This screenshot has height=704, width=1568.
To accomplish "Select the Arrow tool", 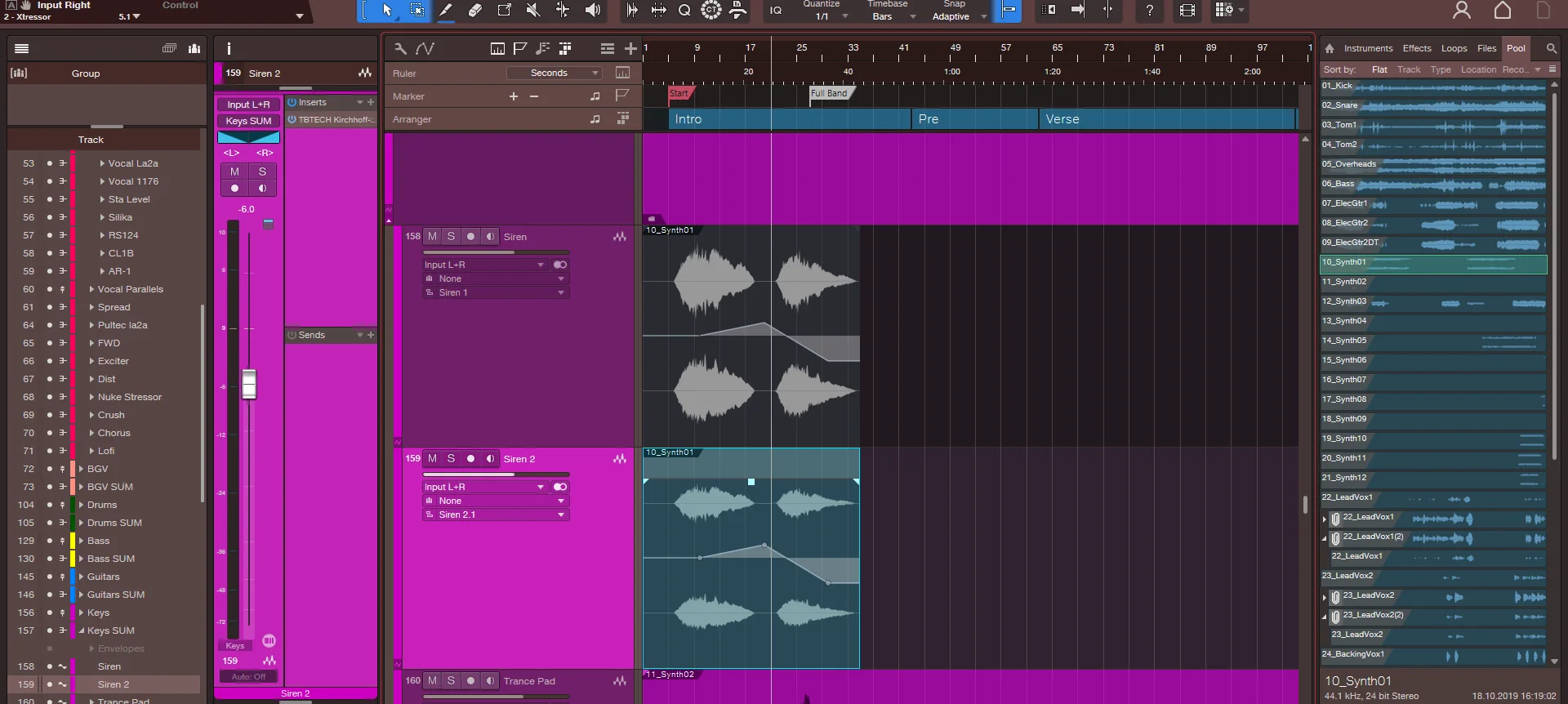I will point(387,11).
